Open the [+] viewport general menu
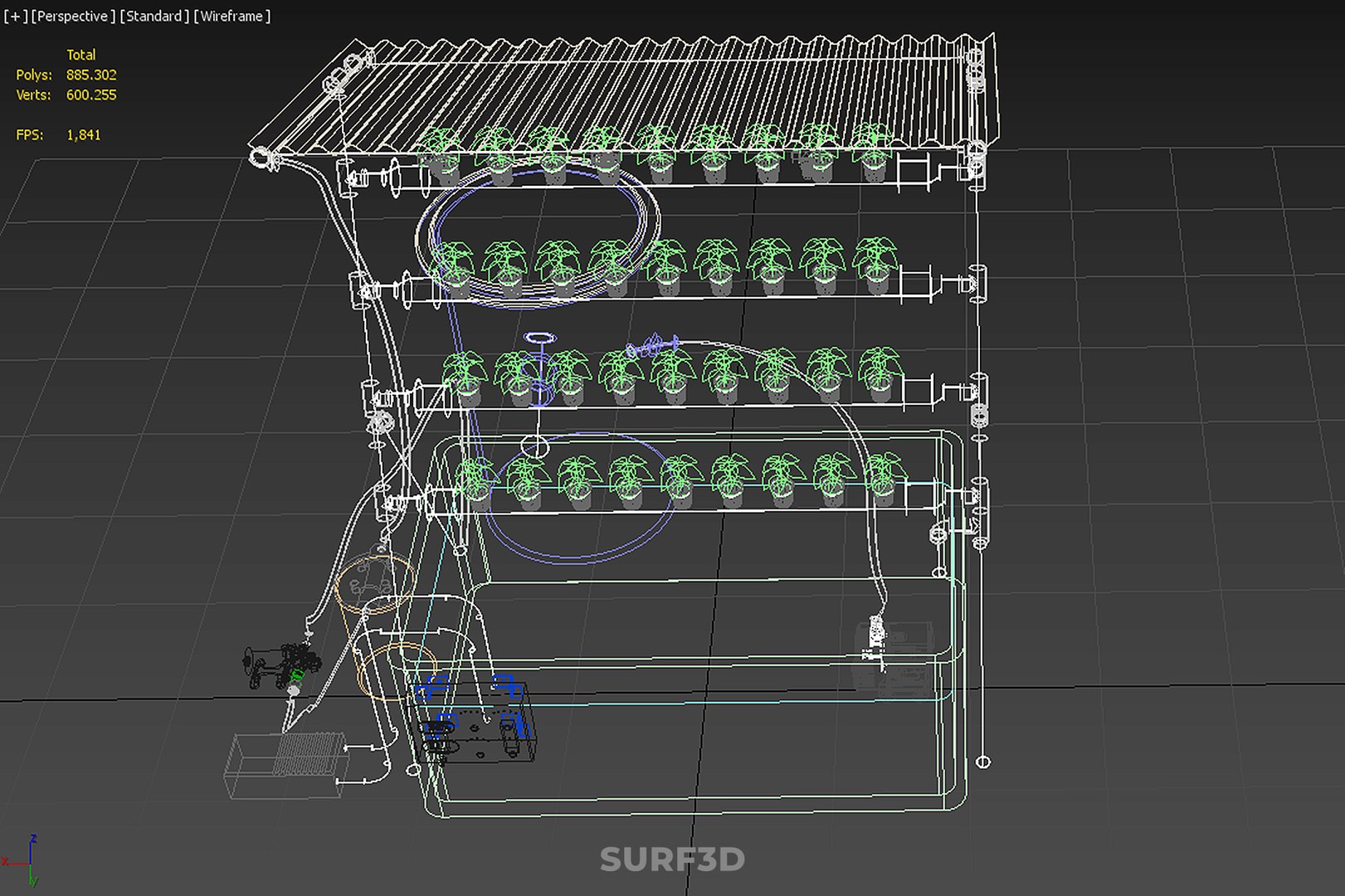This screenshot has width=1345, height=896. point(15,17)
